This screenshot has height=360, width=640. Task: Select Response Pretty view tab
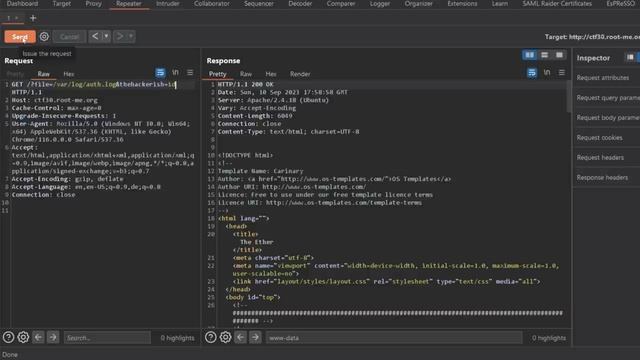[218, 74]
